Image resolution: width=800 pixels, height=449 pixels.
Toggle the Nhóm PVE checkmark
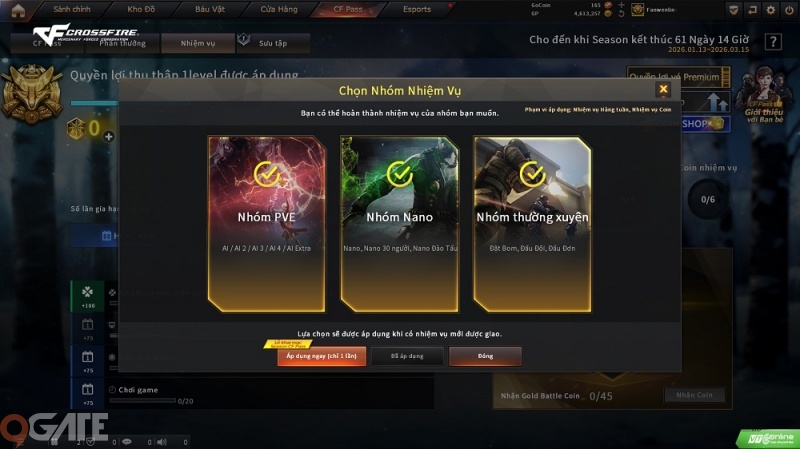(266, 174)
